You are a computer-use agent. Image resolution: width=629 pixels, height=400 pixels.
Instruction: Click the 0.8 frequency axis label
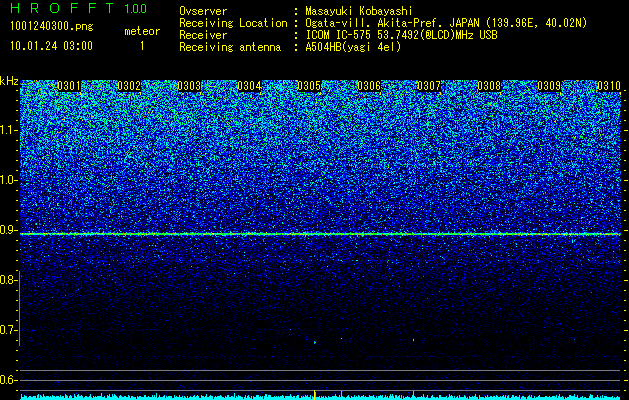(8, 280)
